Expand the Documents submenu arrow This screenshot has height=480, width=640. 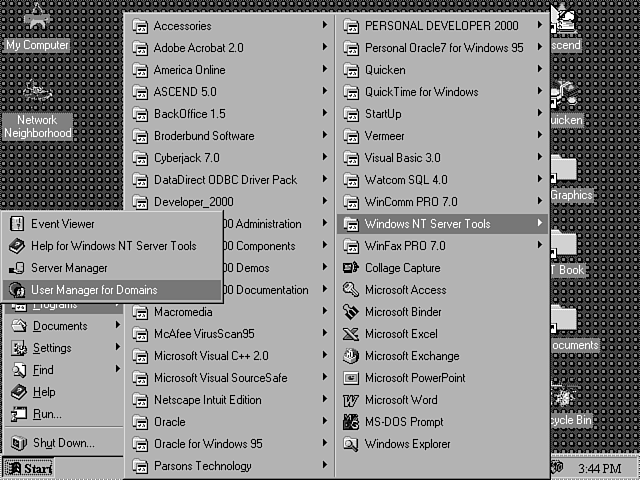click(x=118, y=326)
